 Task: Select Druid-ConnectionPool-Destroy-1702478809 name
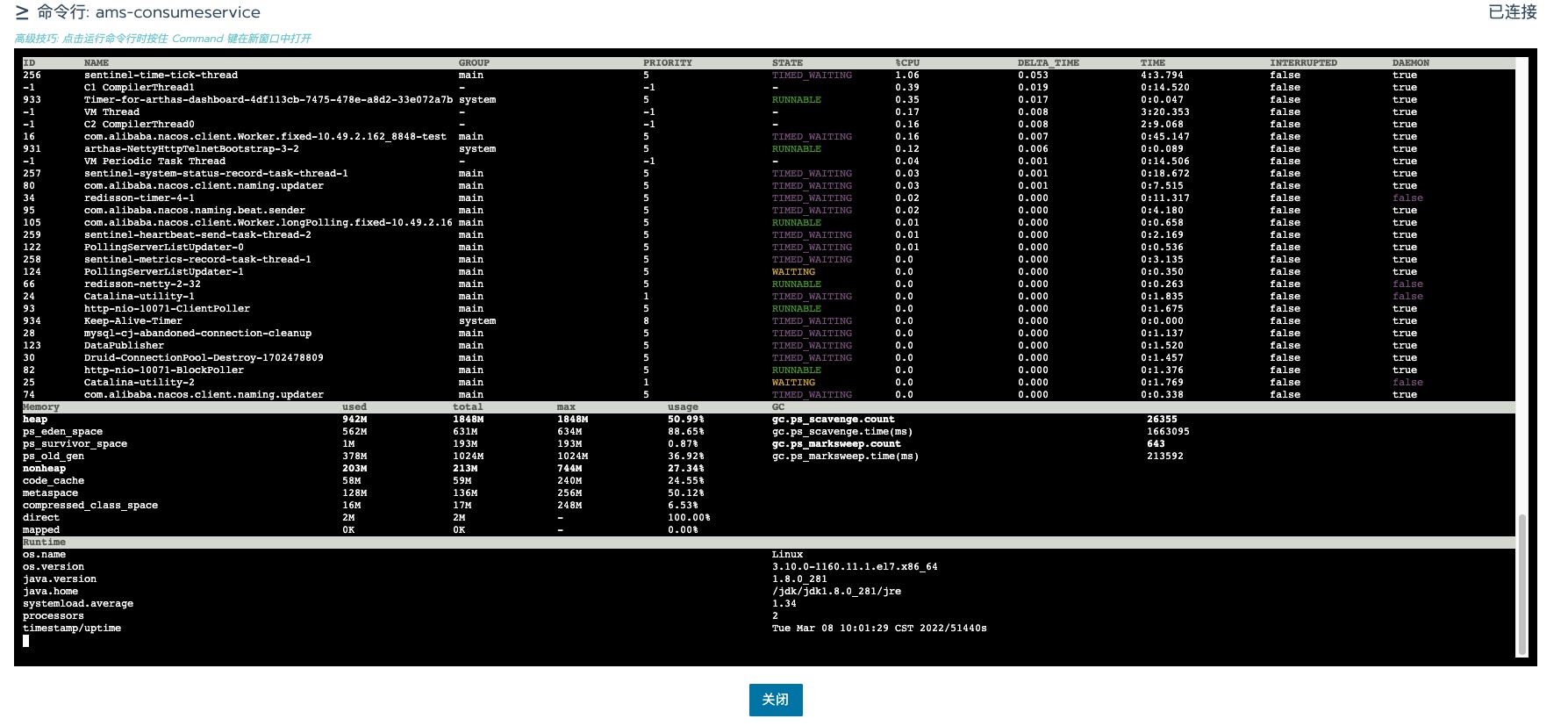pos(204,358)
